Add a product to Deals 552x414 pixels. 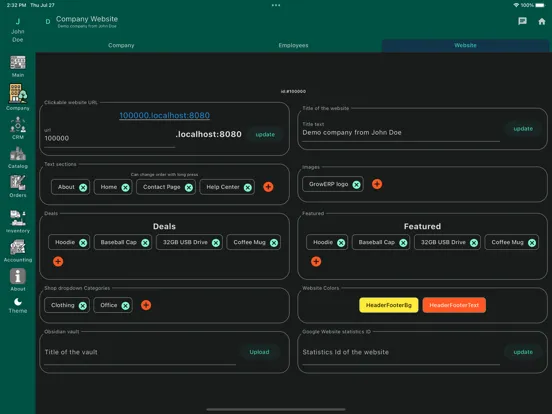pyautogui.click(x=58, y=262)
